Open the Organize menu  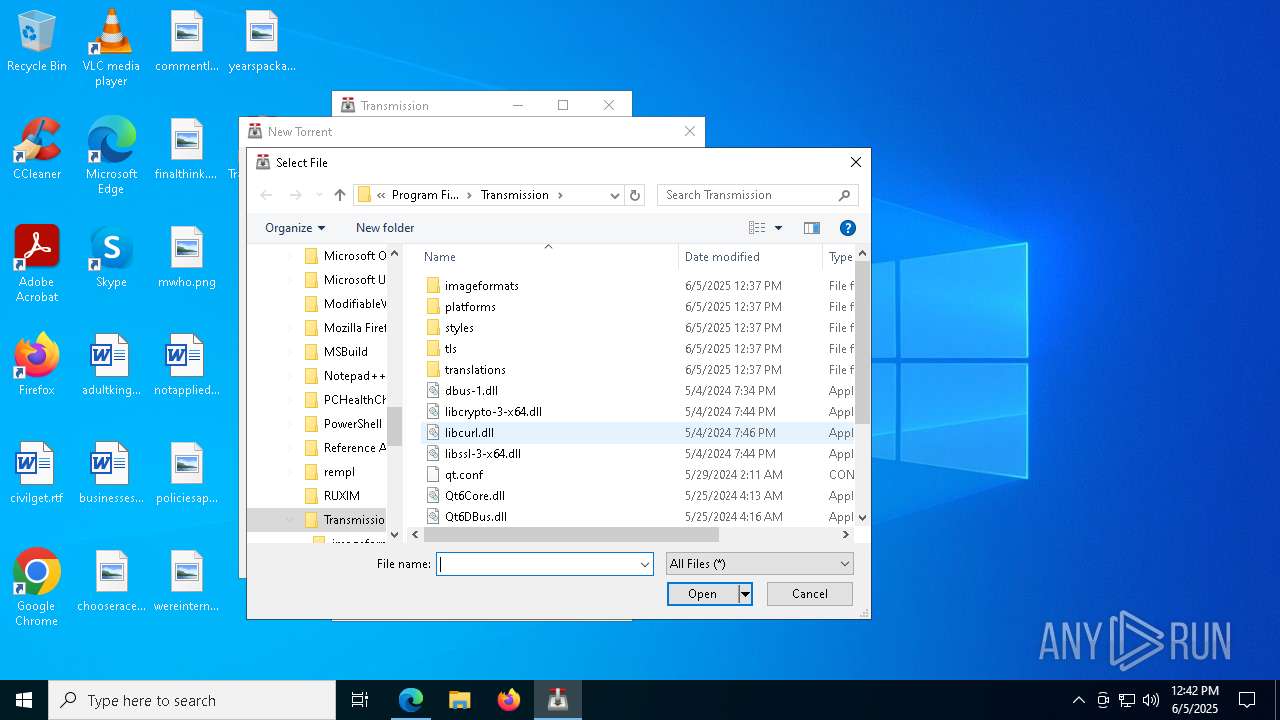295,228
